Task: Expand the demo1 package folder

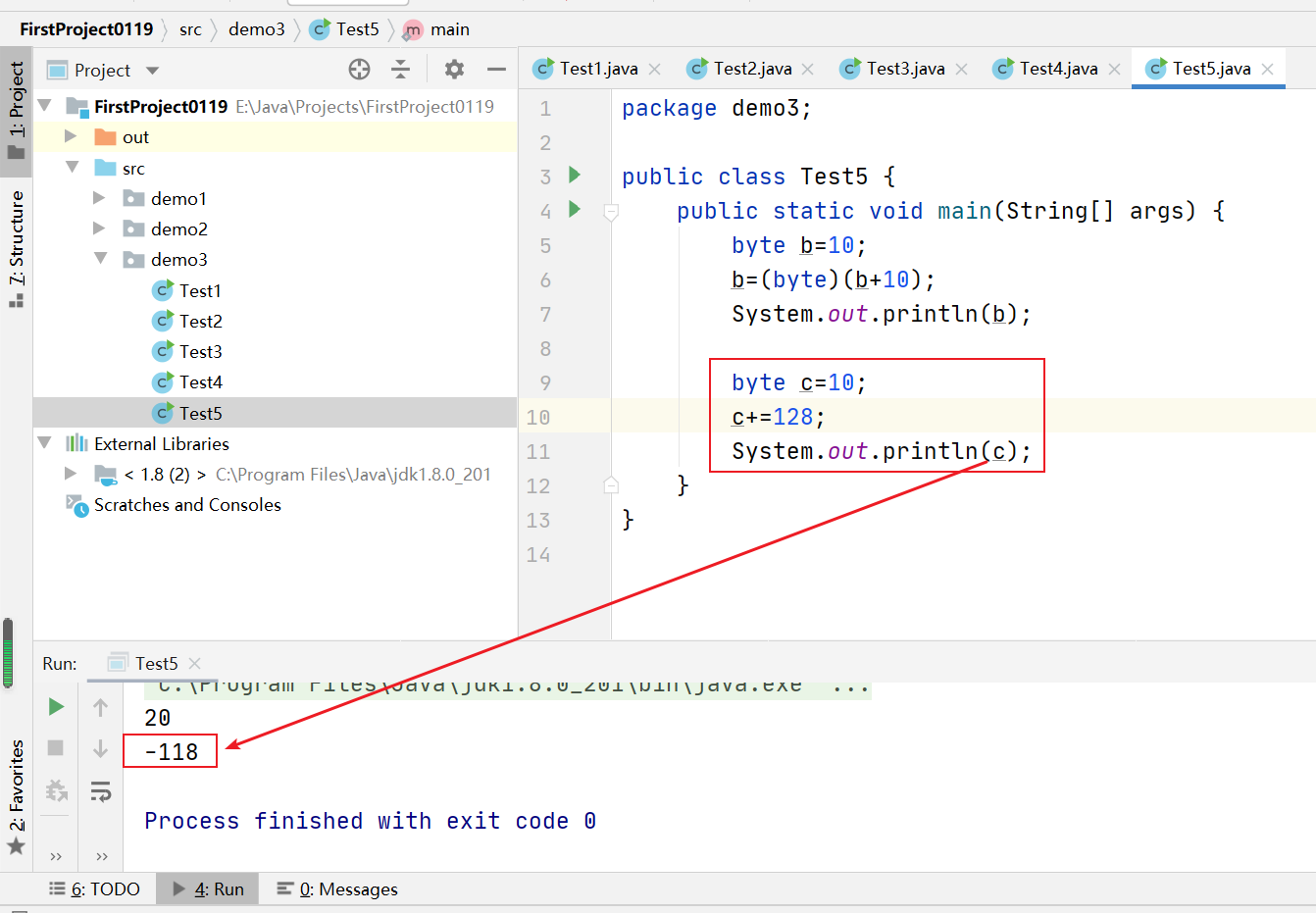Action: (x=99, y=198)
